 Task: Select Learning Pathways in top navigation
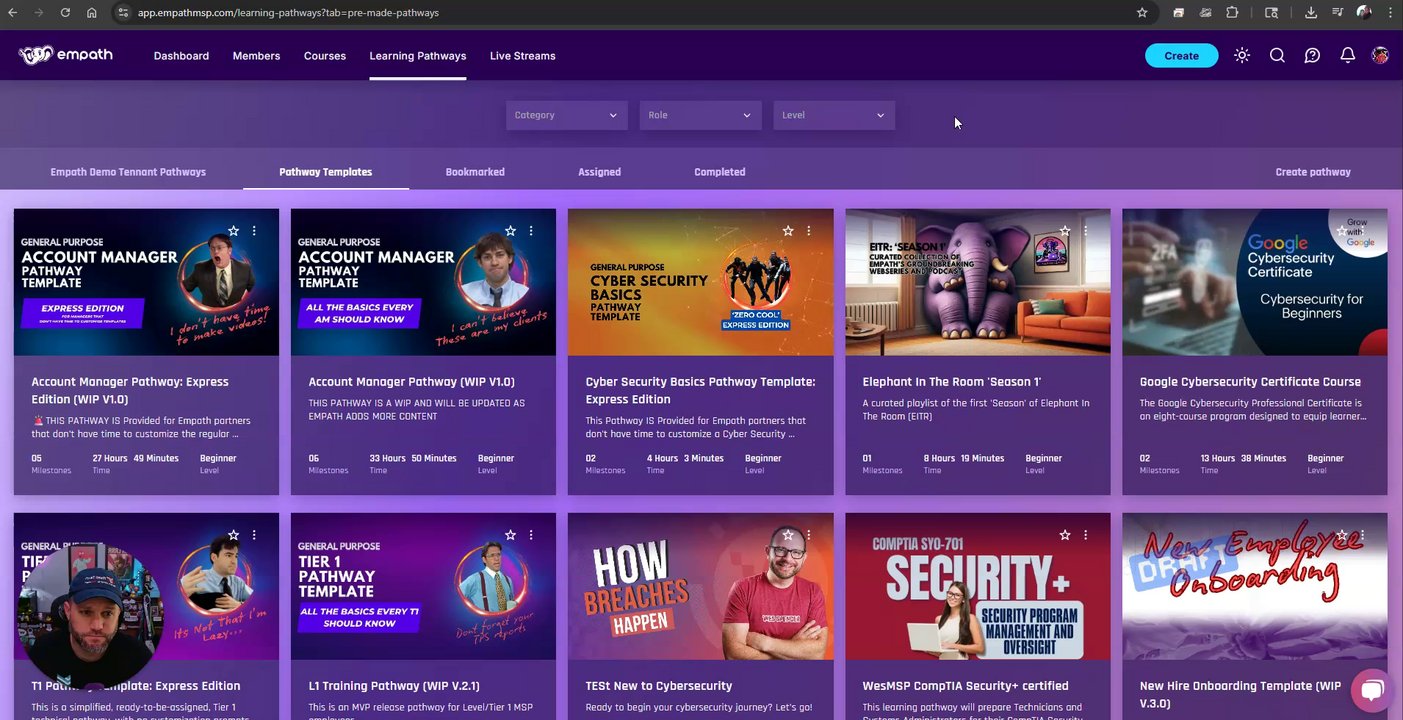[x=418, y=56]
